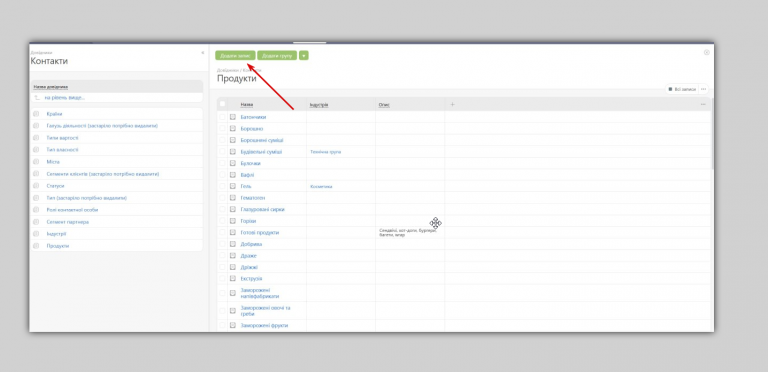Image resolution: width=768 pixels, height=372 pixels.
Task: Click the record icon of the Драже row
Action: (x=233, y=256)
